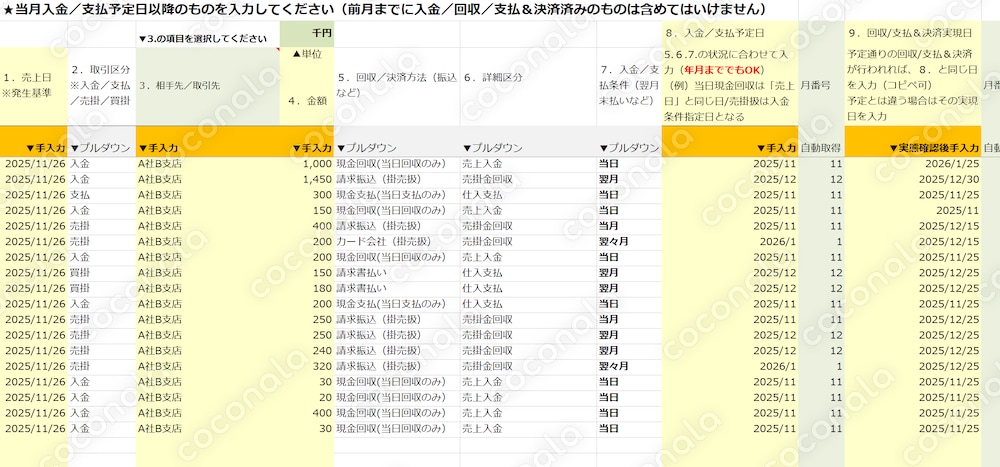Select 翌々月 in the 320 amount row
The width and height of the screenshot is (1000, 467).
(x=629, y=366)
